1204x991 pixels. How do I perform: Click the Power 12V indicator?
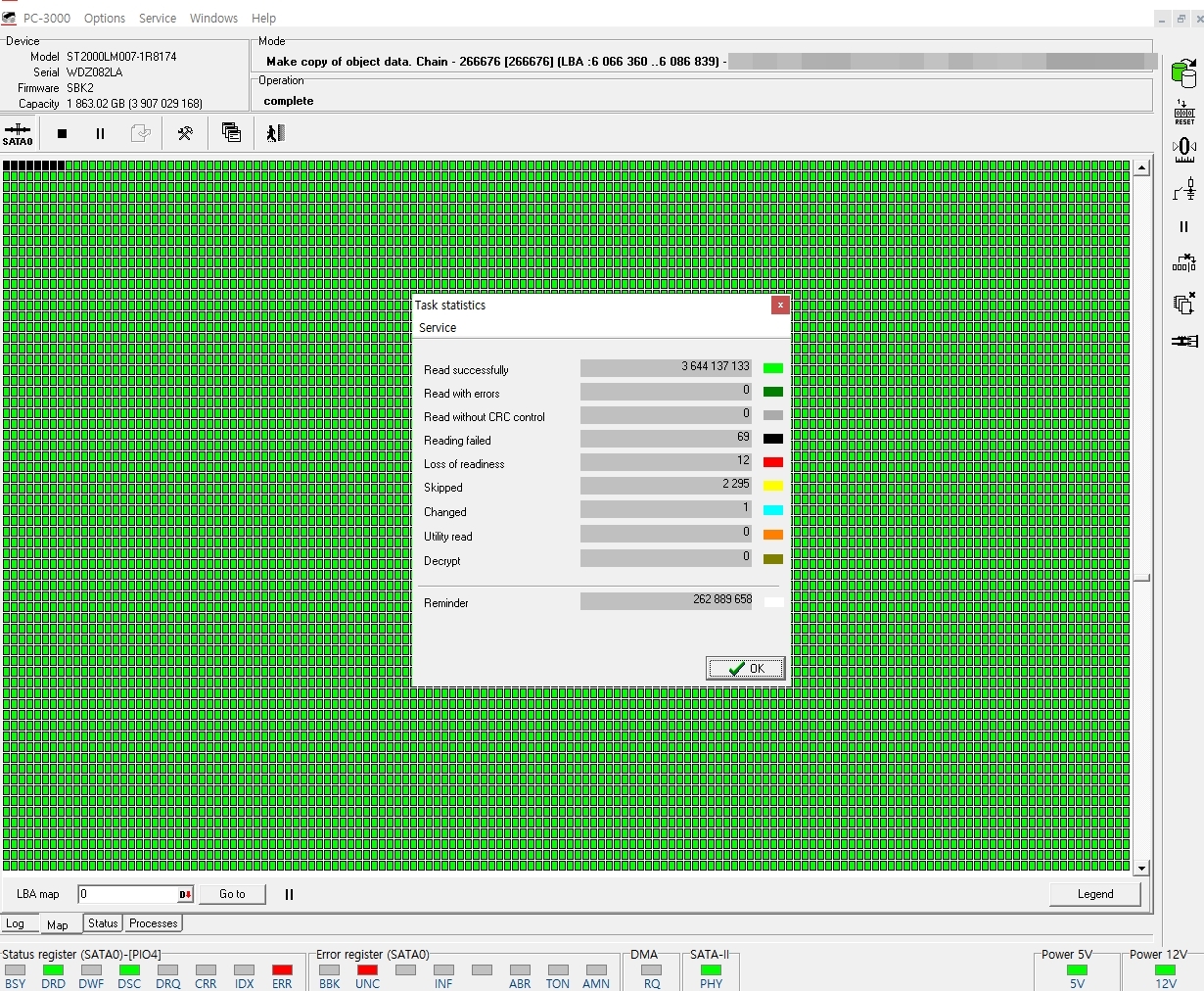[x=1165, y=970]
